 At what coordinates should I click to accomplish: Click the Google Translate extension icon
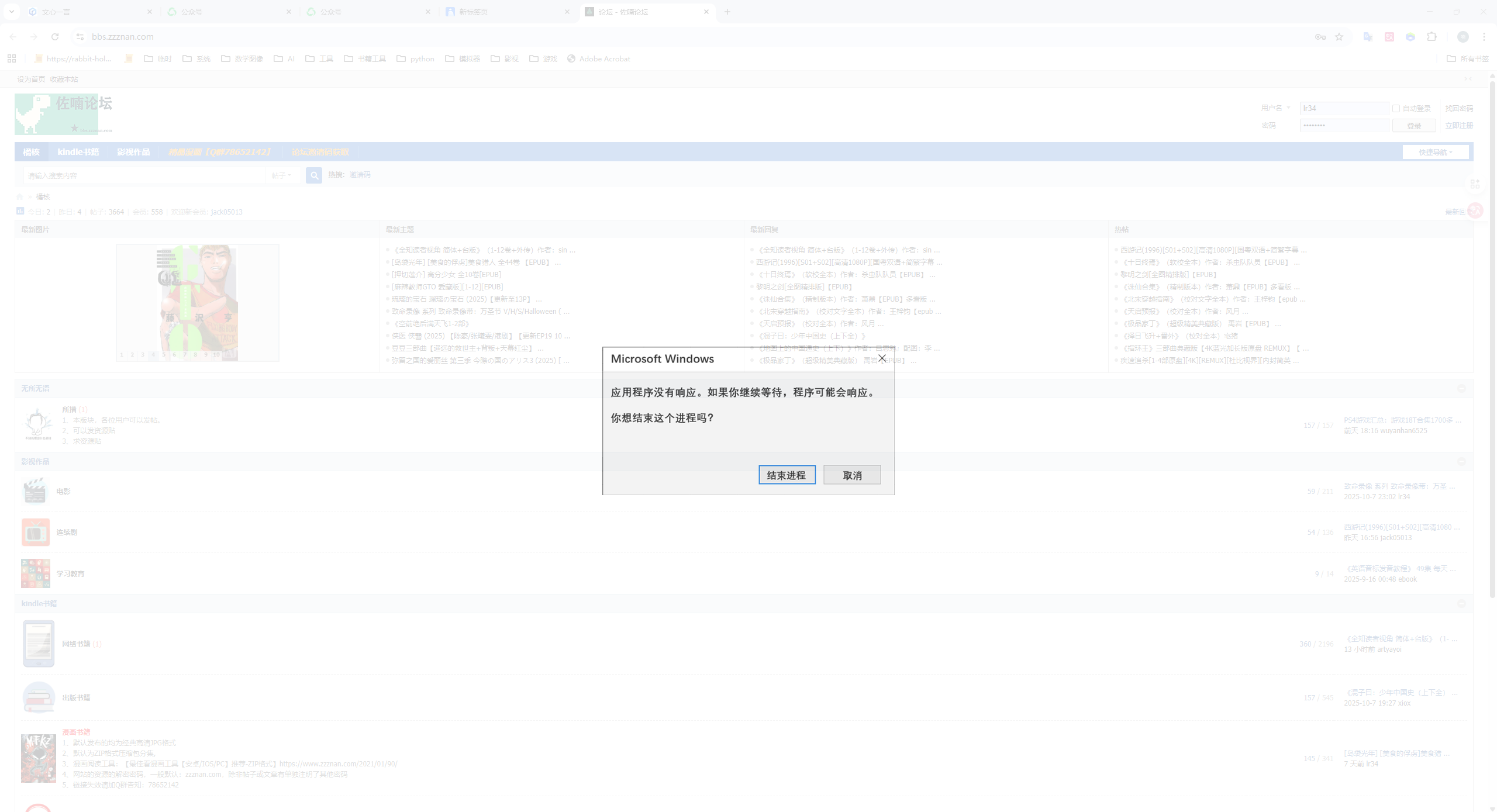click(x=1368, y=37)
